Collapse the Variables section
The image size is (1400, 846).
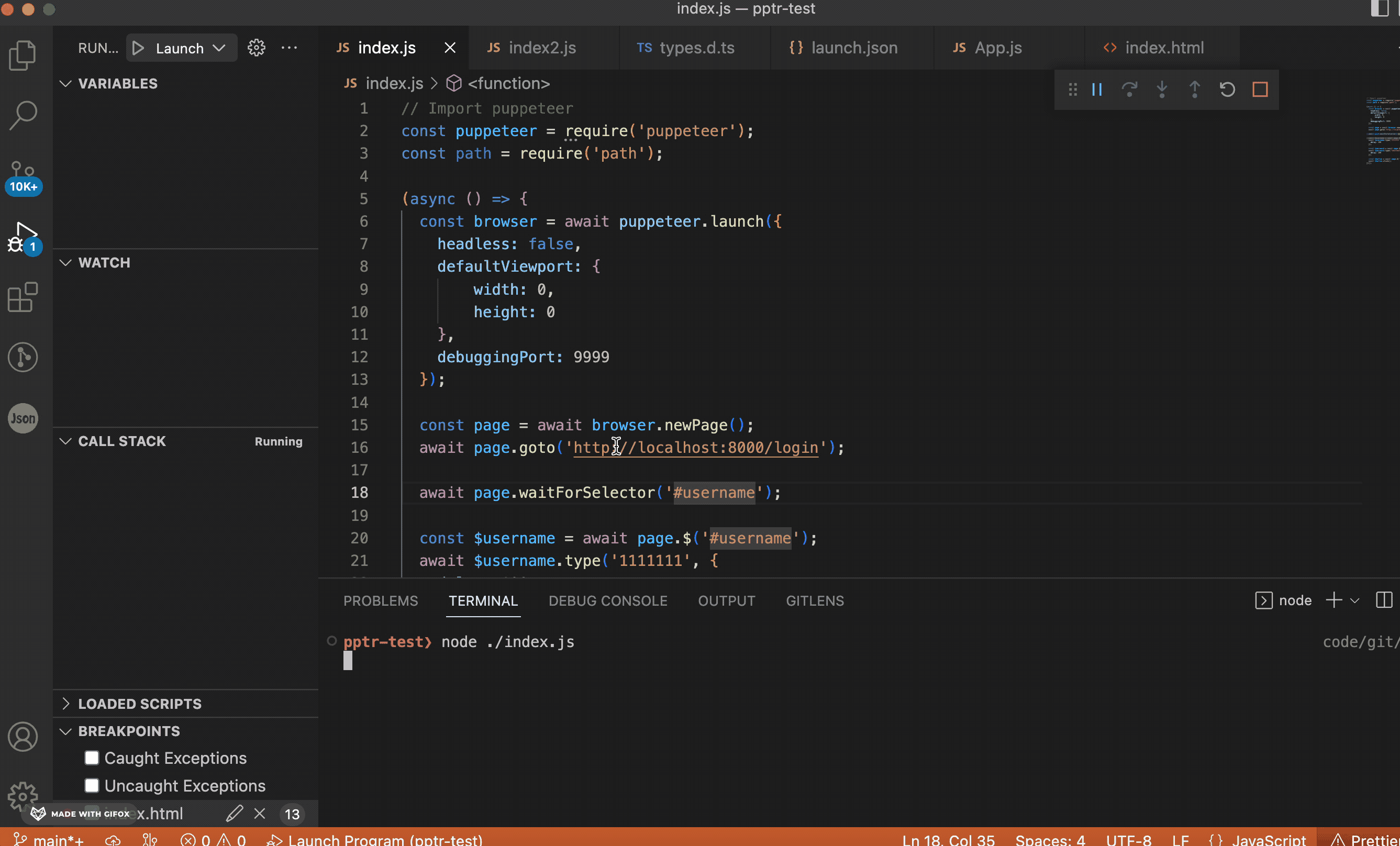pyautogui.click(x=117, y=84)
